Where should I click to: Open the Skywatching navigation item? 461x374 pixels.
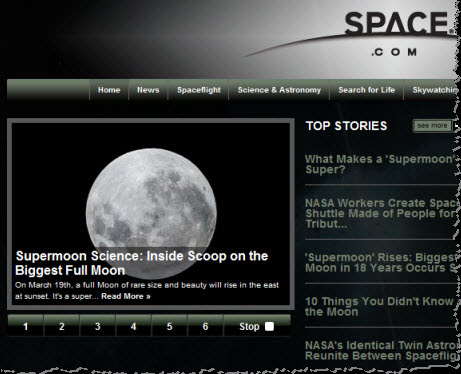pos(433,90)
